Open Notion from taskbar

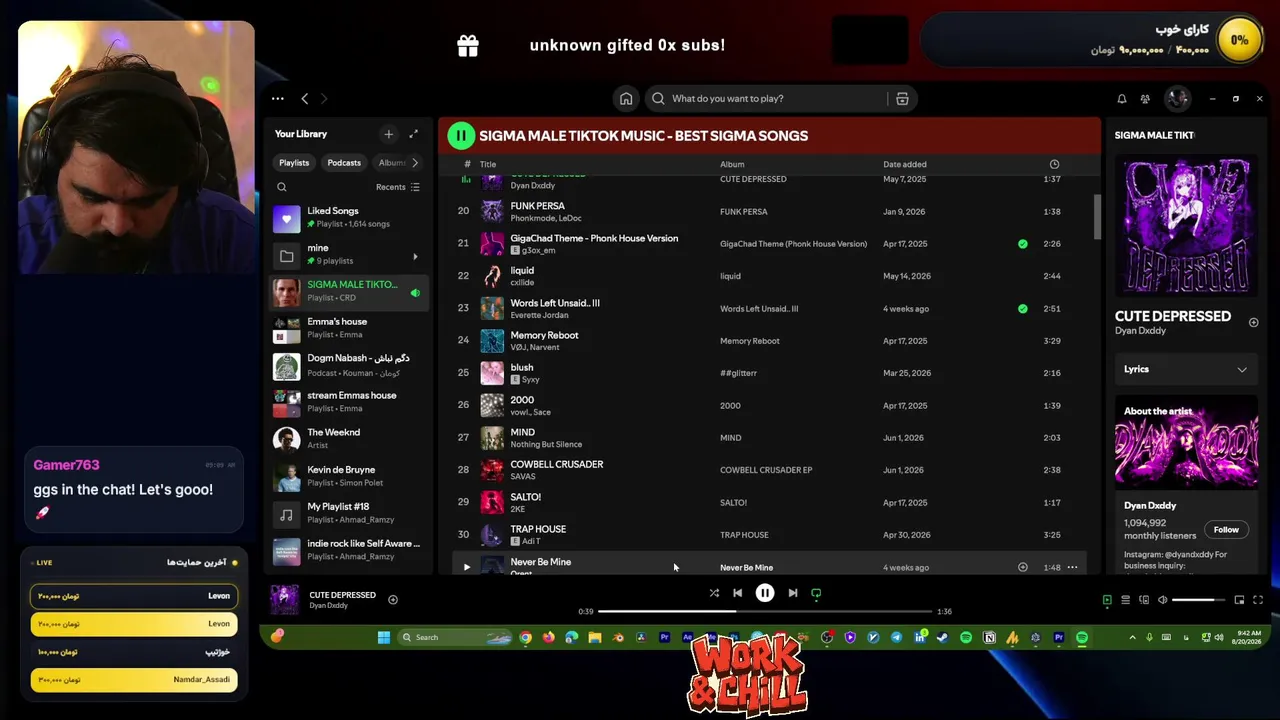pyautogui.click(x=989, y=637)
